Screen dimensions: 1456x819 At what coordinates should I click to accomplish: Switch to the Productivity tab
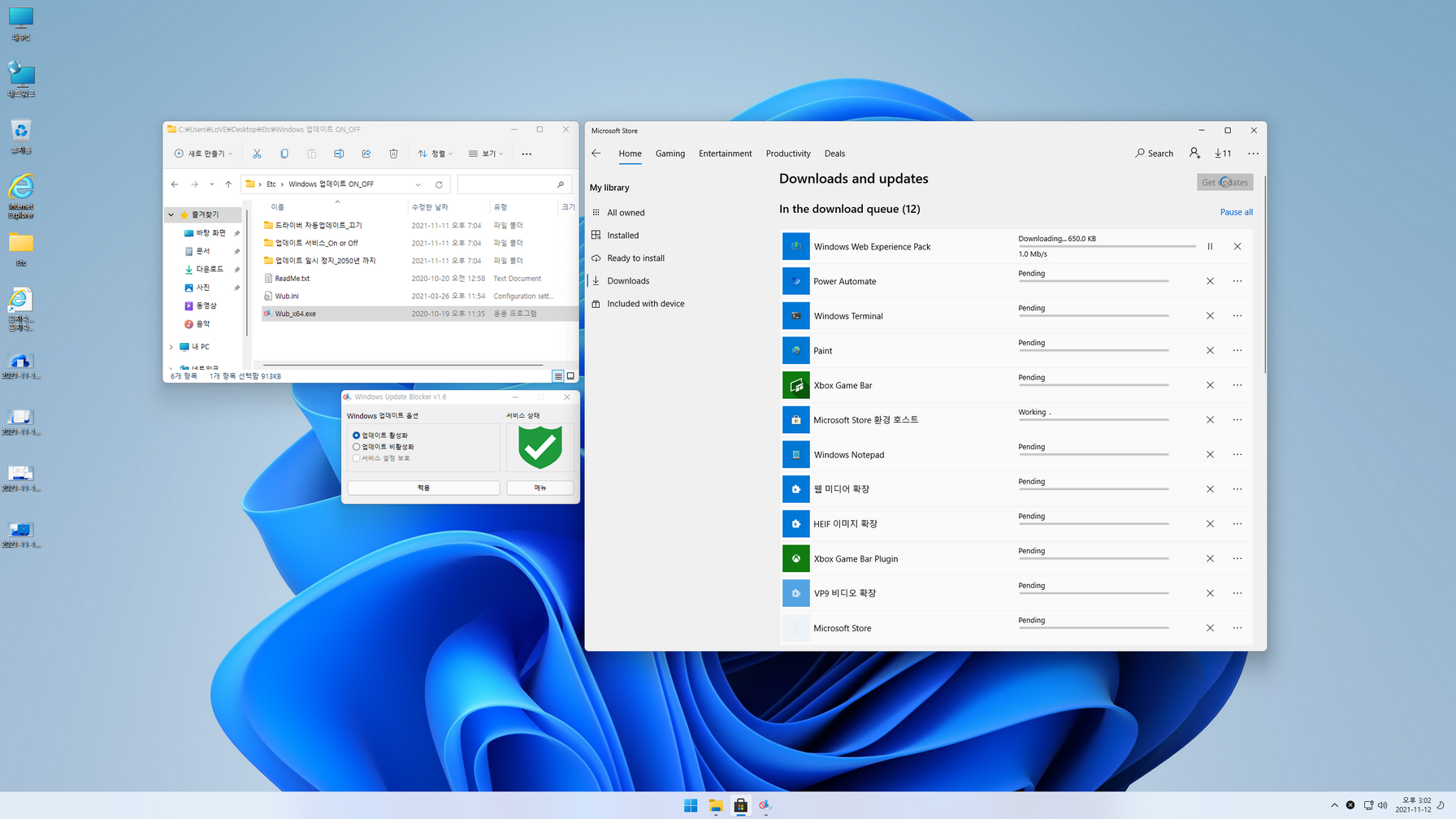click(788, 154)
